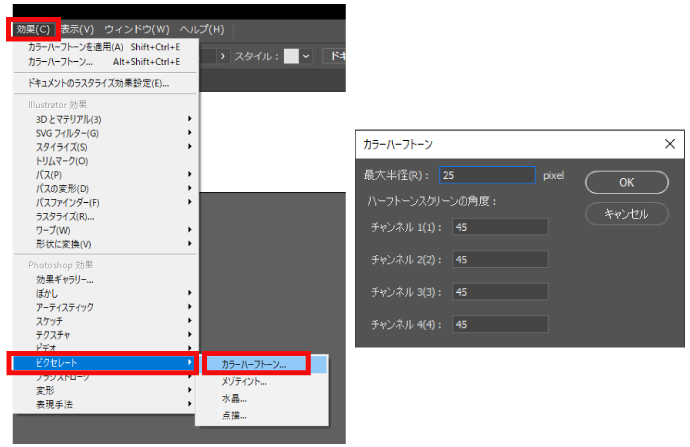690x447 pixels.
Task: Expand the パスファインダー(F) submenu
Action: point(68,202)
